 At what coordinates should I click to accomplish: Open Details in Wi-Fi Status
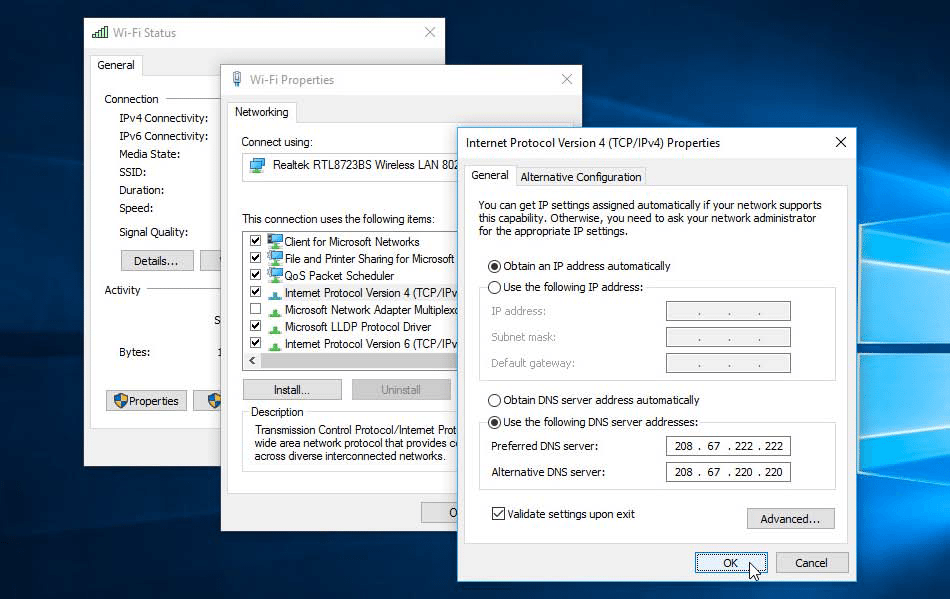click(157, 261)
